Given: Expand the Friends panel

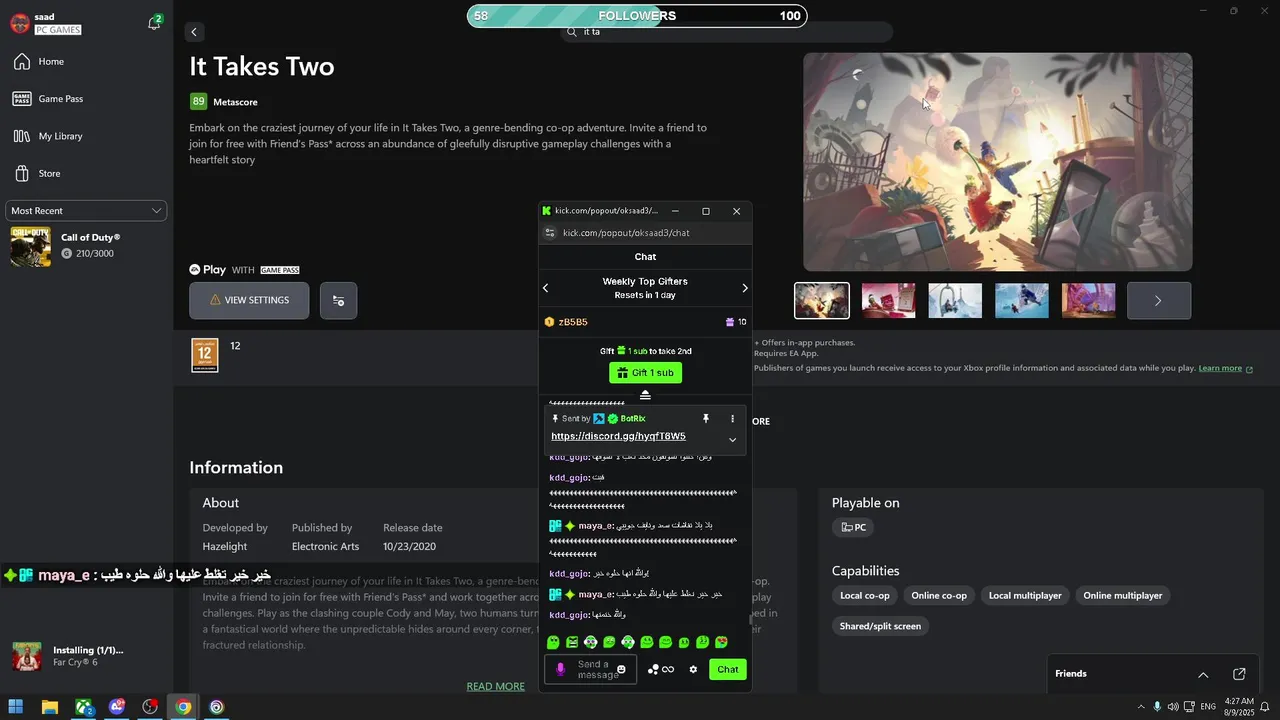Looking at the screenshot, I should pyautogui.click(x=1203, y=674).
